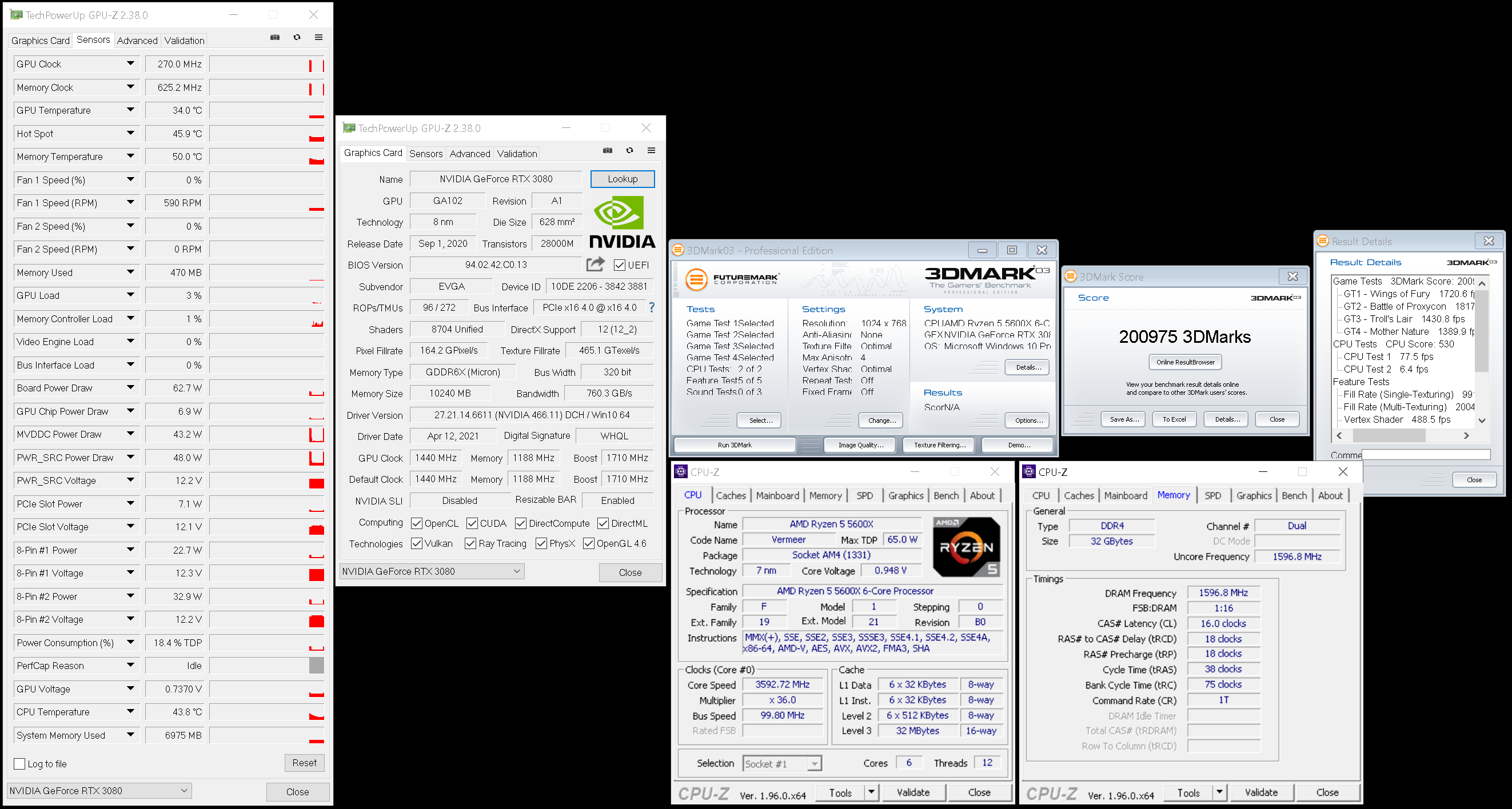Image resolution: width=1512 pixels, height=809 pixels.
Task: Click the Image Quality button in 3DMark03
Action: pyautogui.click(x=860, y=445)
